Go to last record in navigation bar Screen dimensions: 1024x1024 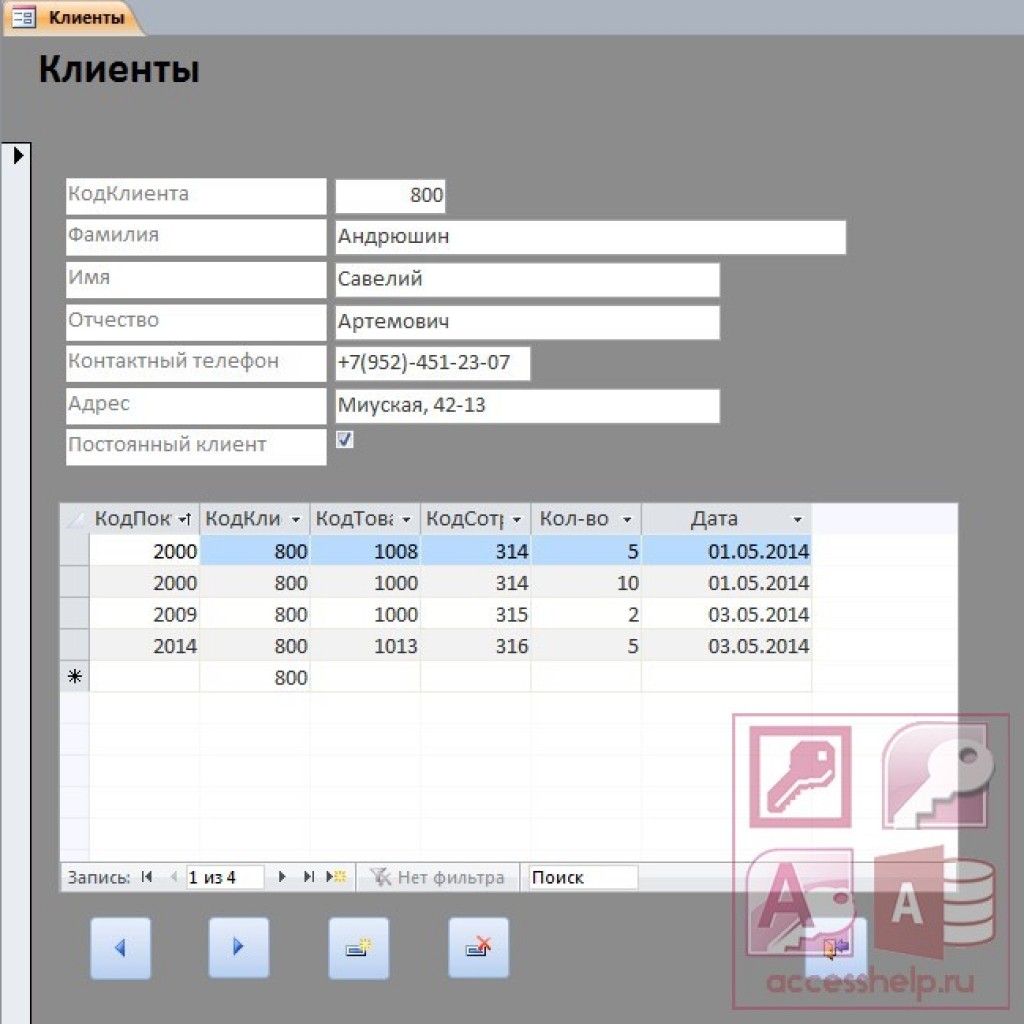tap(309, 877)
